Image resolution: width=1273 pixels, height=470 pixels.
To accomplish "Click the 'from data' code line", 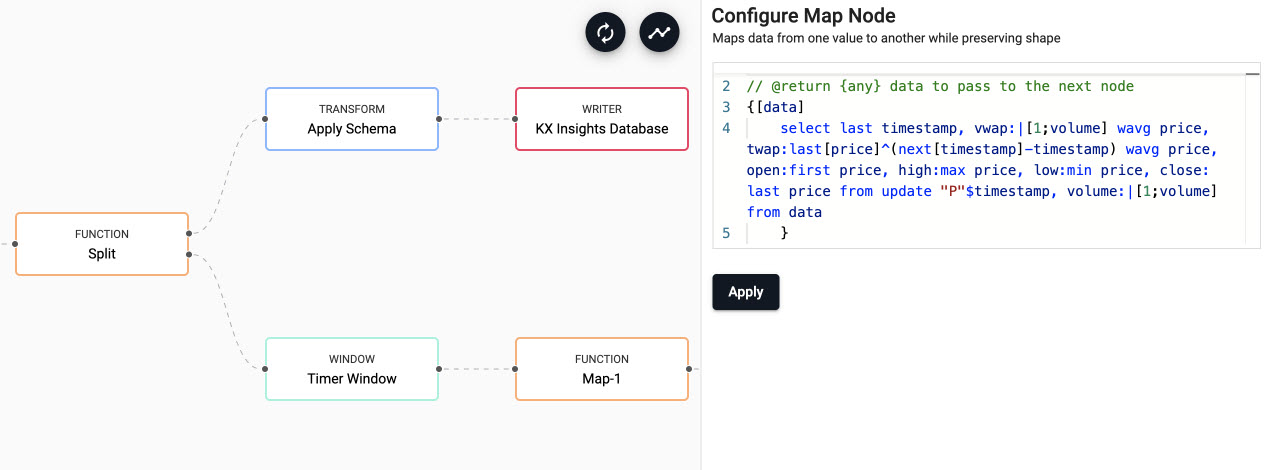I will pyautogui.click(x=784, y=212).
